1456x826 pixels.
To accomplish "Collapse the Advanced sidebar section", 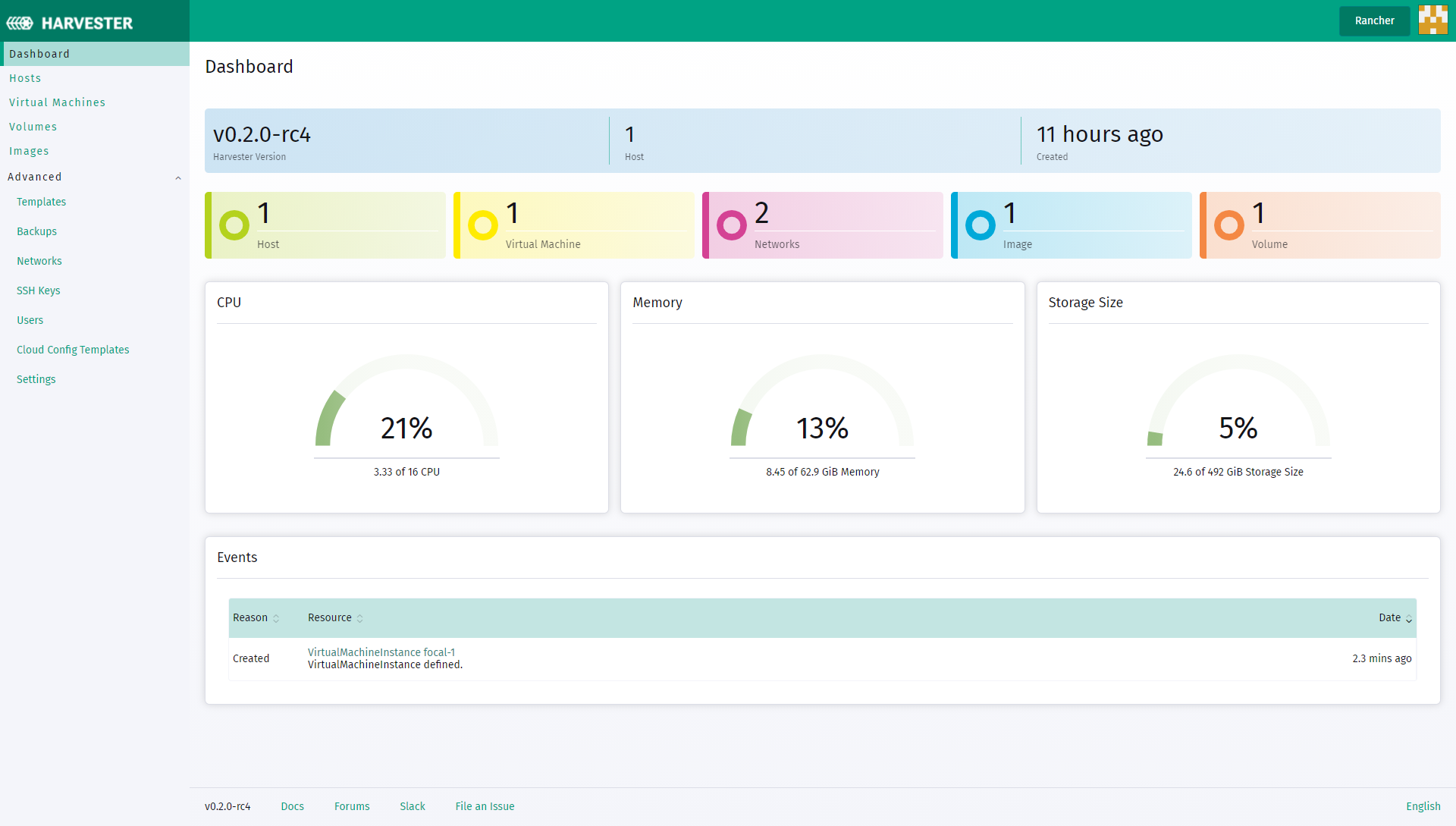I will click(x=178, y=177).
